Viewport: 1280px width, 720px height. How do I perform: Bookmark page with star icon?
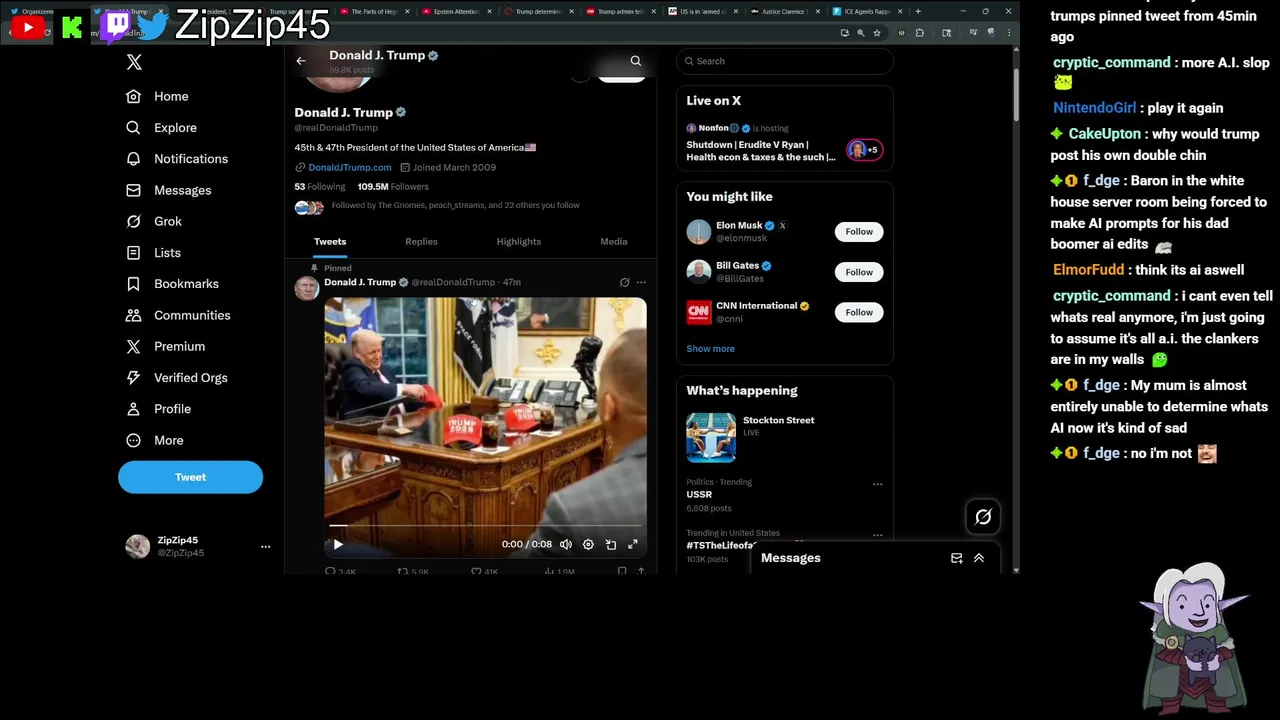(877, 33)
